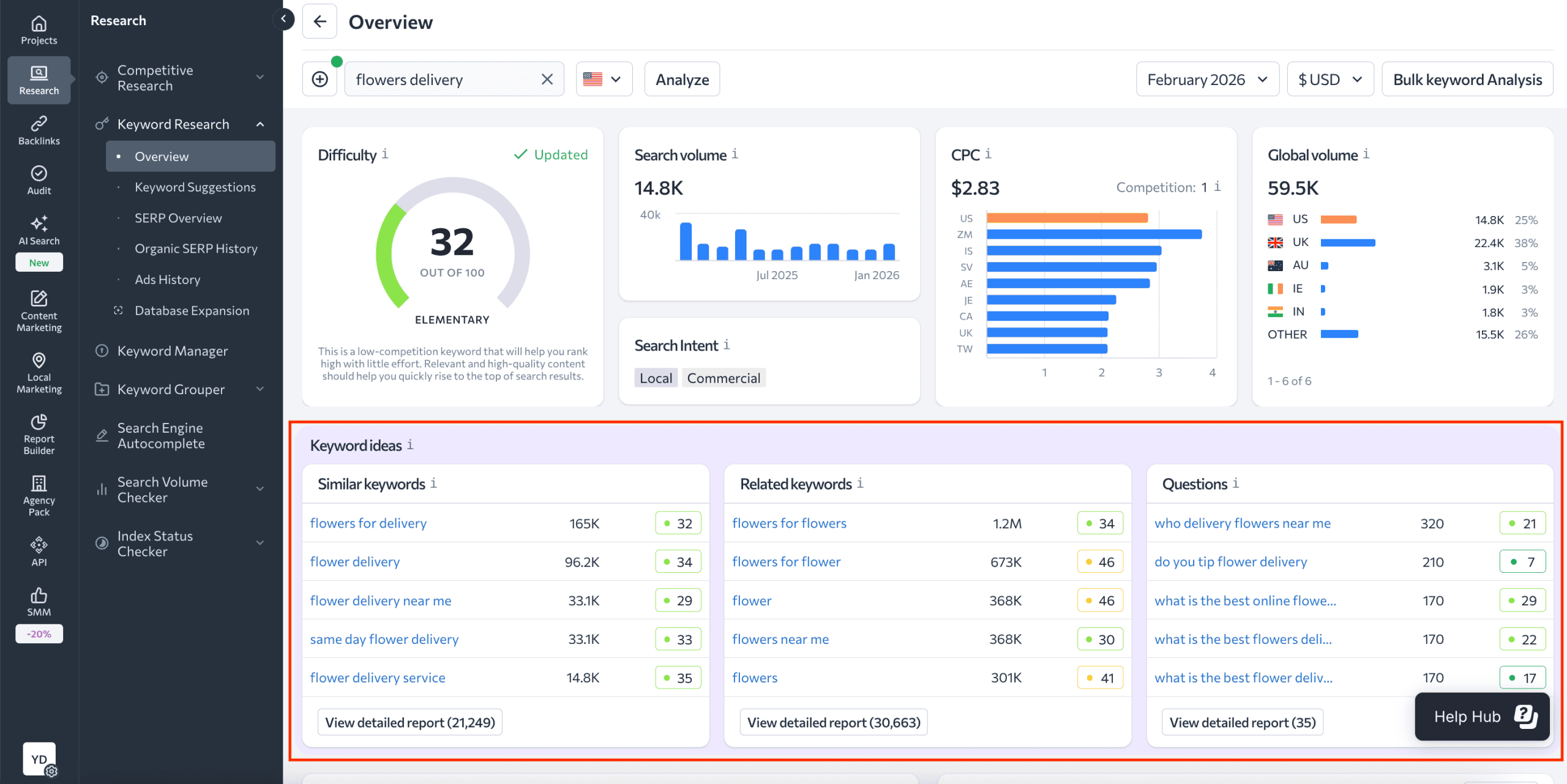
Task: Collapse the Research sidebar panel
Action: pos(283,19)
